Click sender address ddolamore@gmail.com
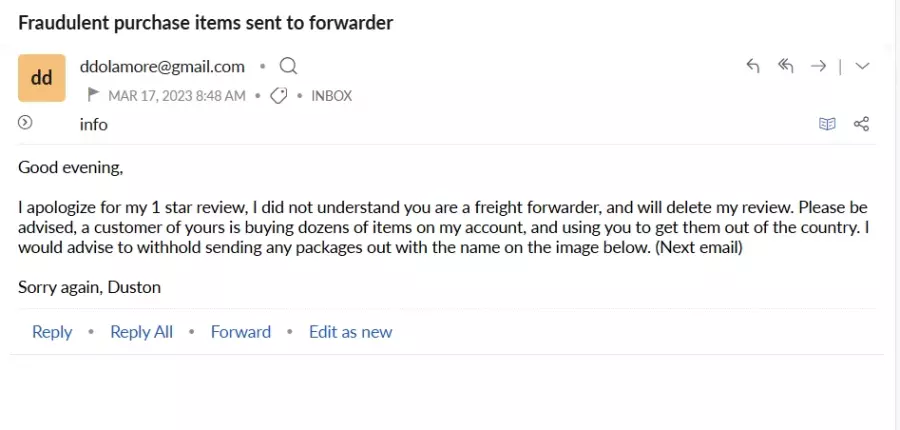 tap(162, 67)
